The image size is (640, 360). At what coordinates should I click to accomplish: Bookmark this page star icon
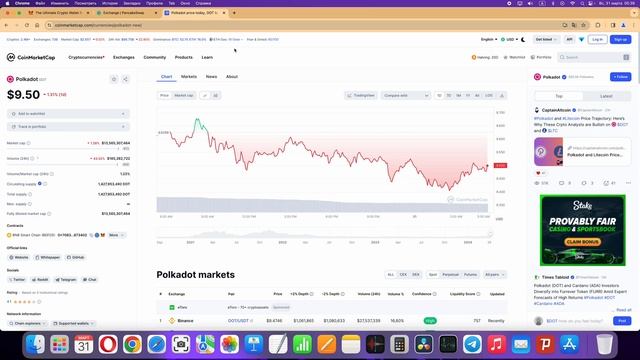[x=583, y=25]
